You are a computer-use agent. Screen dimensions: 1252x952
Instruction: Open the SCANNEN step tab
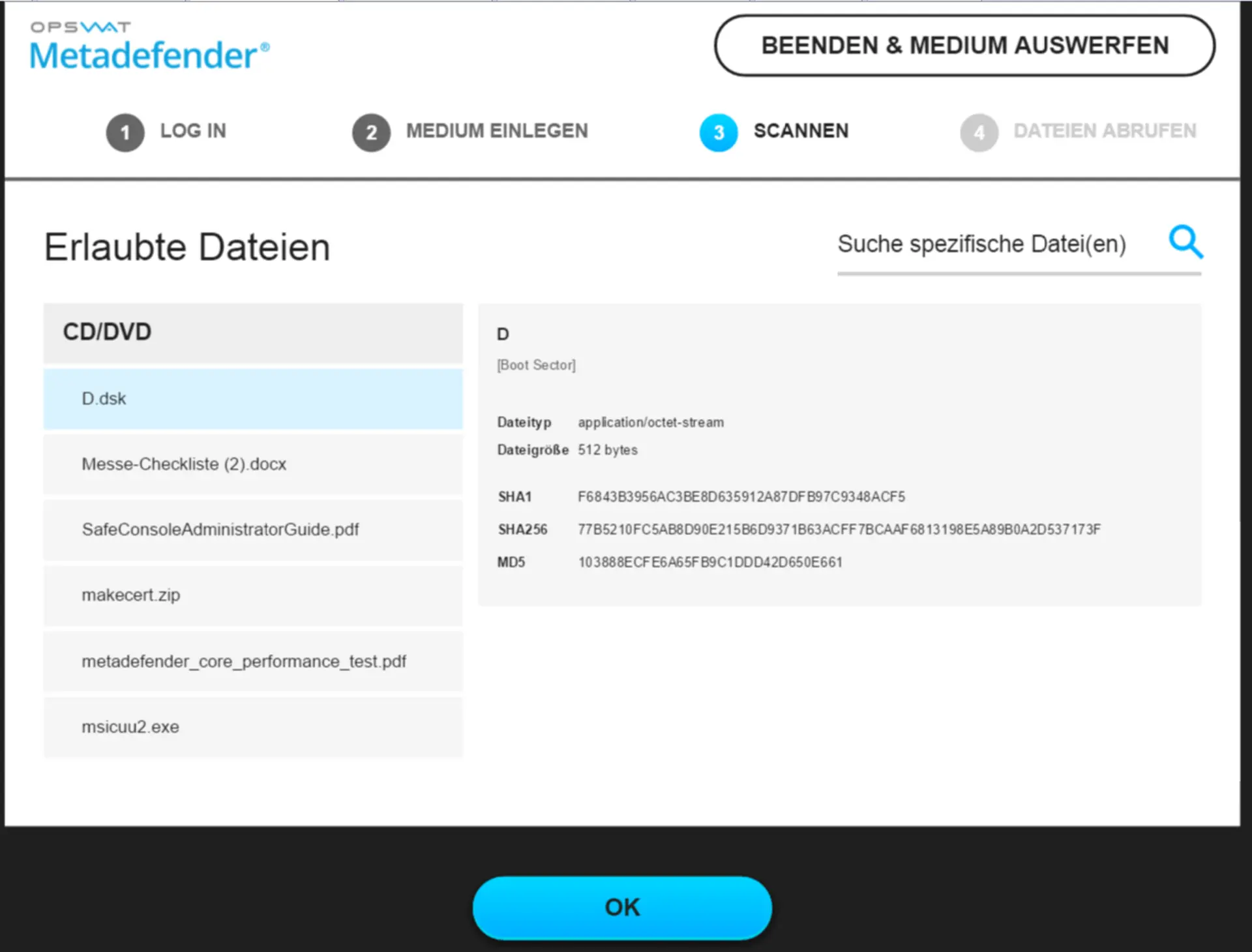(801, 132)
